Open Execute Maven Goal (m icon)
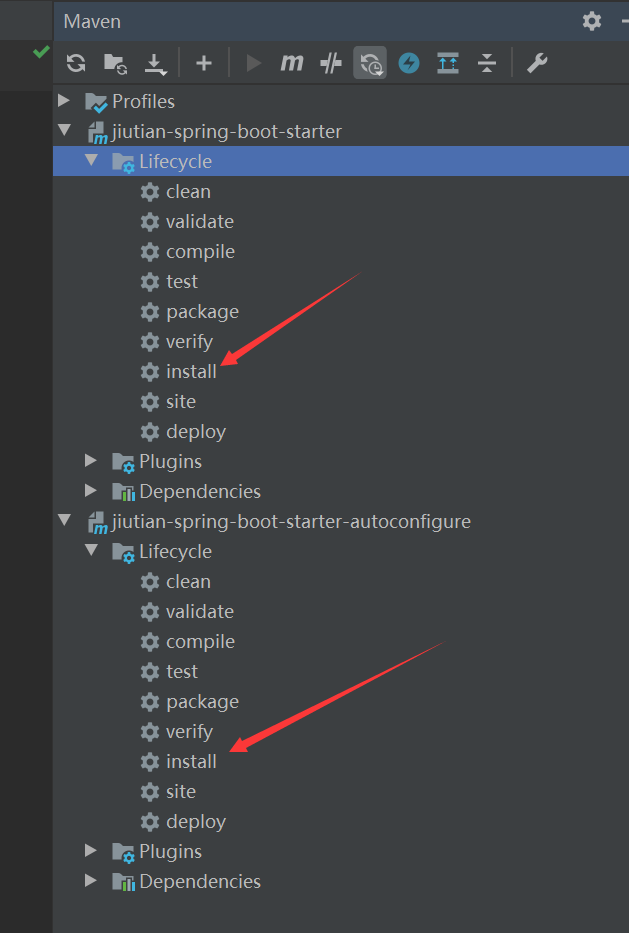 click(291, 64)
